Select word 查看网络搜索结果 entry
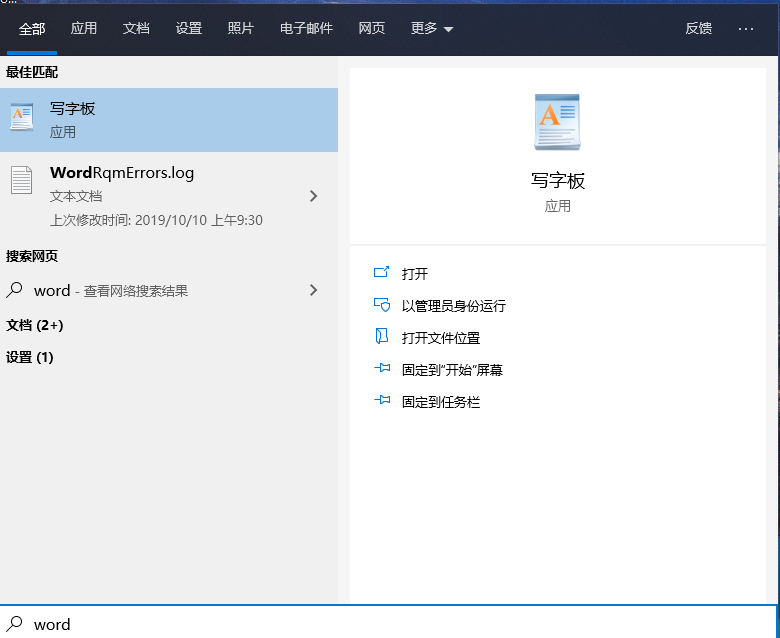The height and width of the screenshot is (638, 780). [x=169, y=290]
